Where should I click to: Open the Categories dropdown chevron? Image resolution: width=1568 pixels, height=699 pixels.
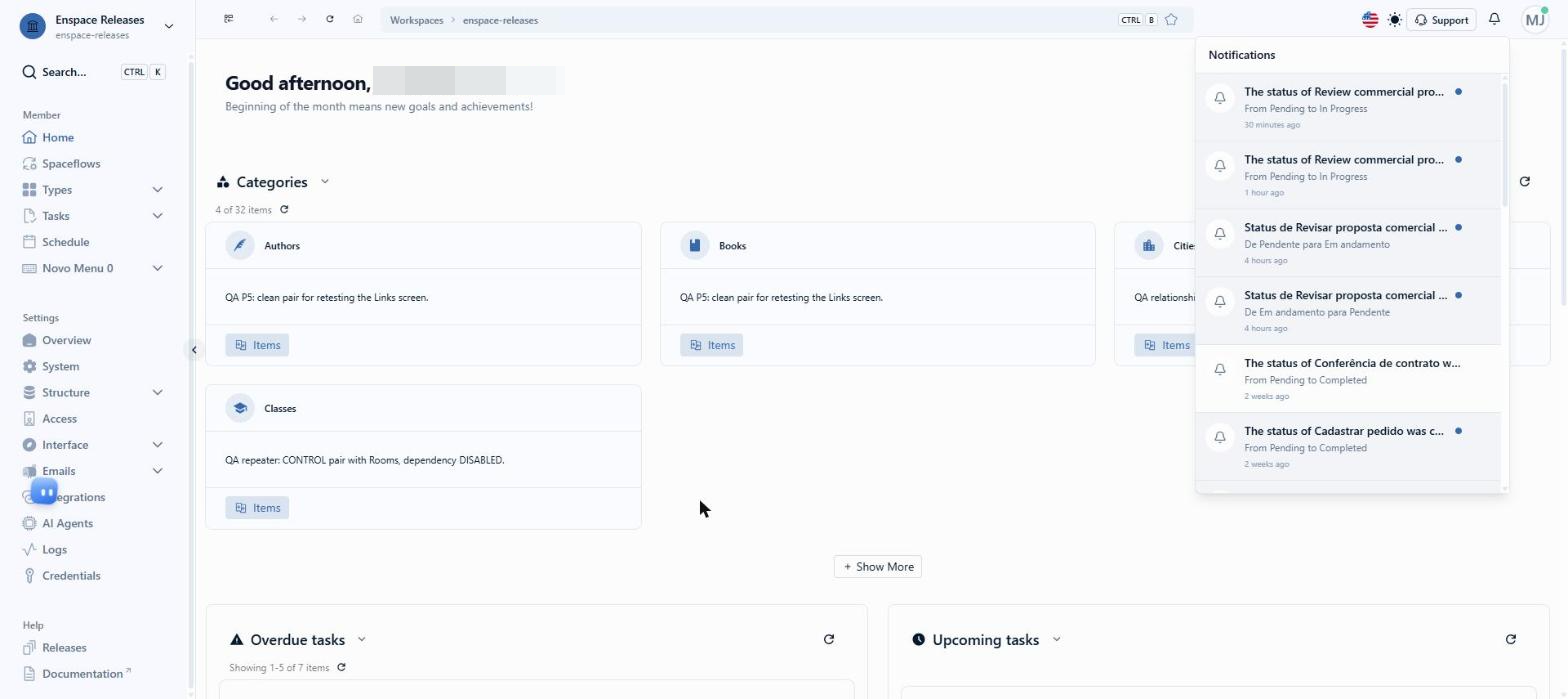[325, 182]
